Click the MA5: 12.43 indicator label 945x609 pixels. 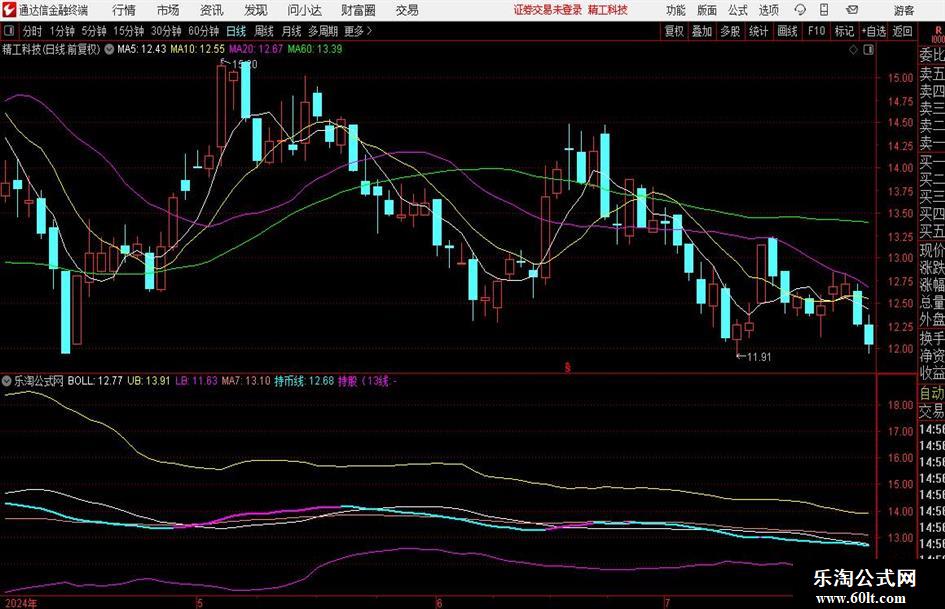click(141, 49)
